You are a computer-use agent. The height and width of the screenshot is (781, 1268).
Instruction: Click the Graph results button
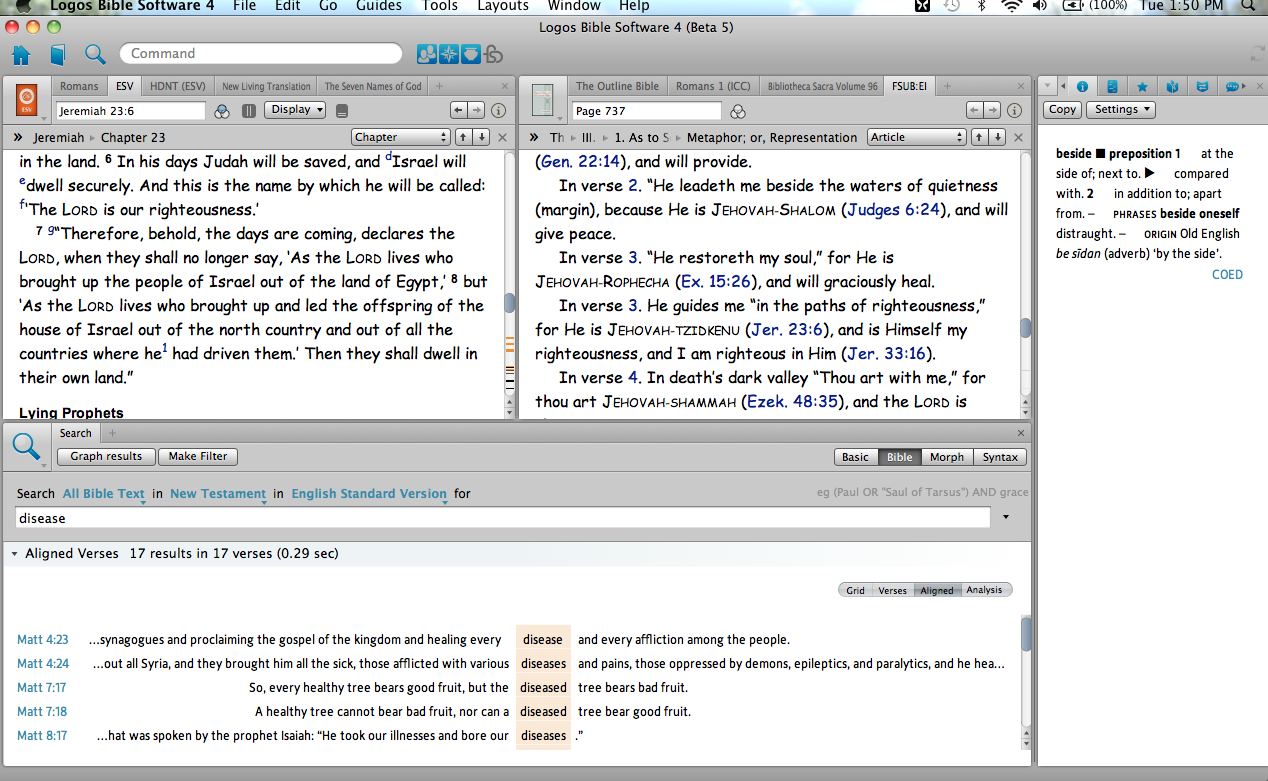point(106,457)
